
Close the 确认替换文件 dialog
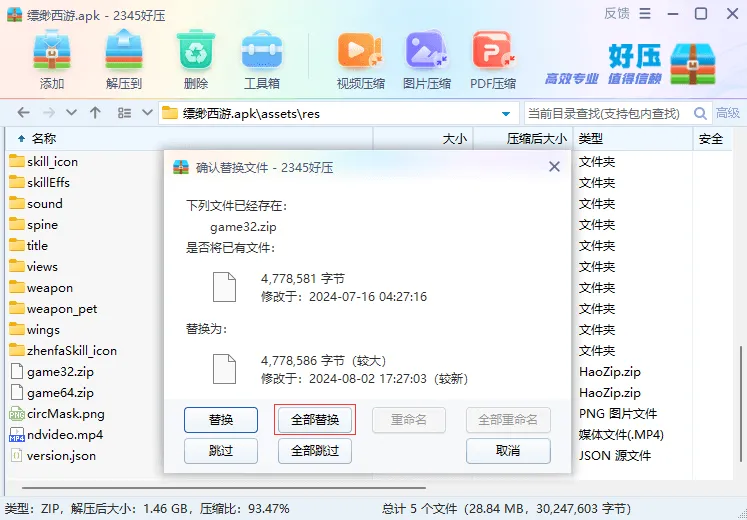click(x=554, y=167)
